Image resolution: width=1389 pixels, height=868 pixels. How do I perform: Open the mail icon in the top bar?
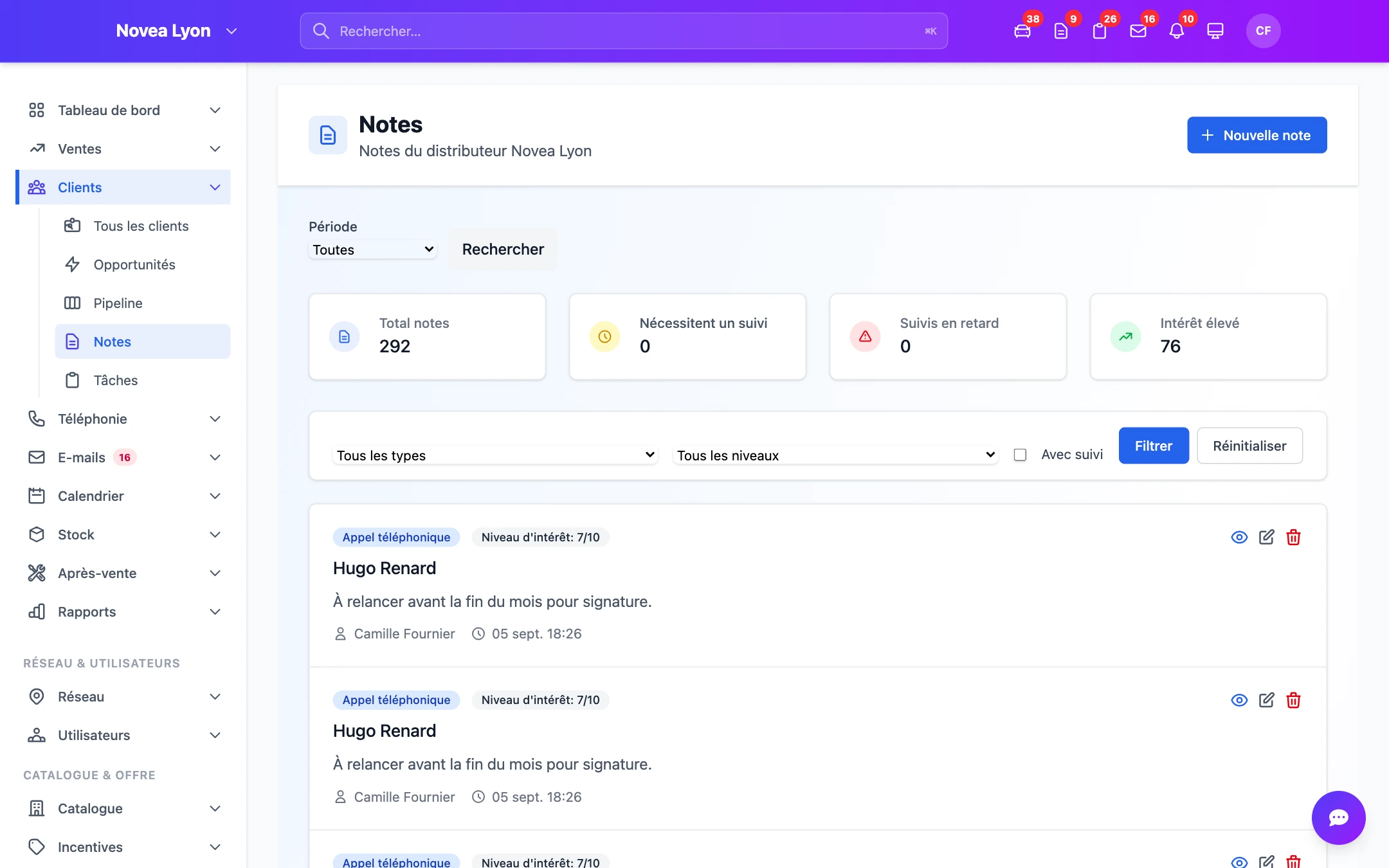coord(1138,31)
